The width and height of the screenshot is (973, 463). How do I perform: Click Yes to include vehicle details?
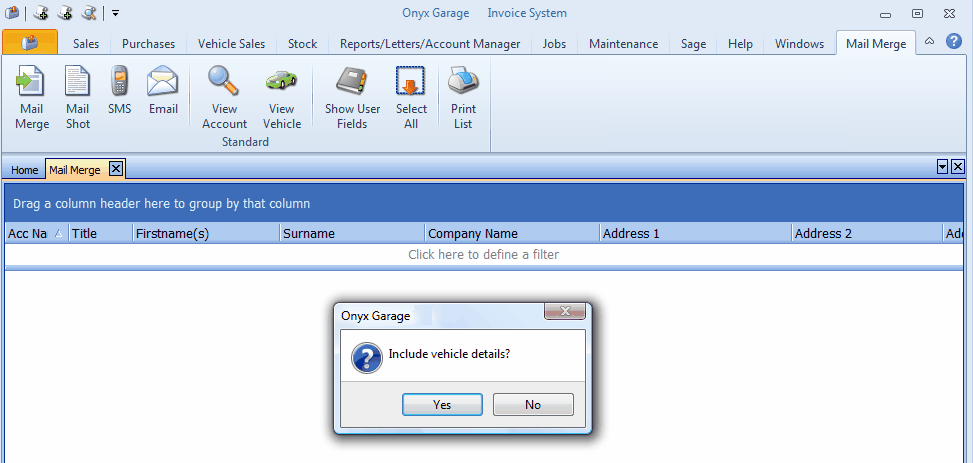click(x=442, y=405)
